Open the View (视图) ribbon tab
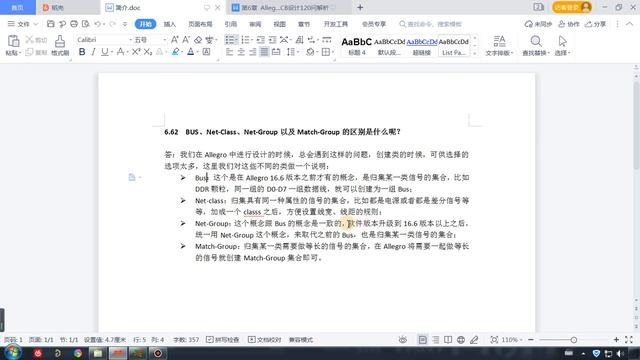Image resolution: width=640 pixels, height=360 pixels. pyautogui.click(x=279, y=24)
